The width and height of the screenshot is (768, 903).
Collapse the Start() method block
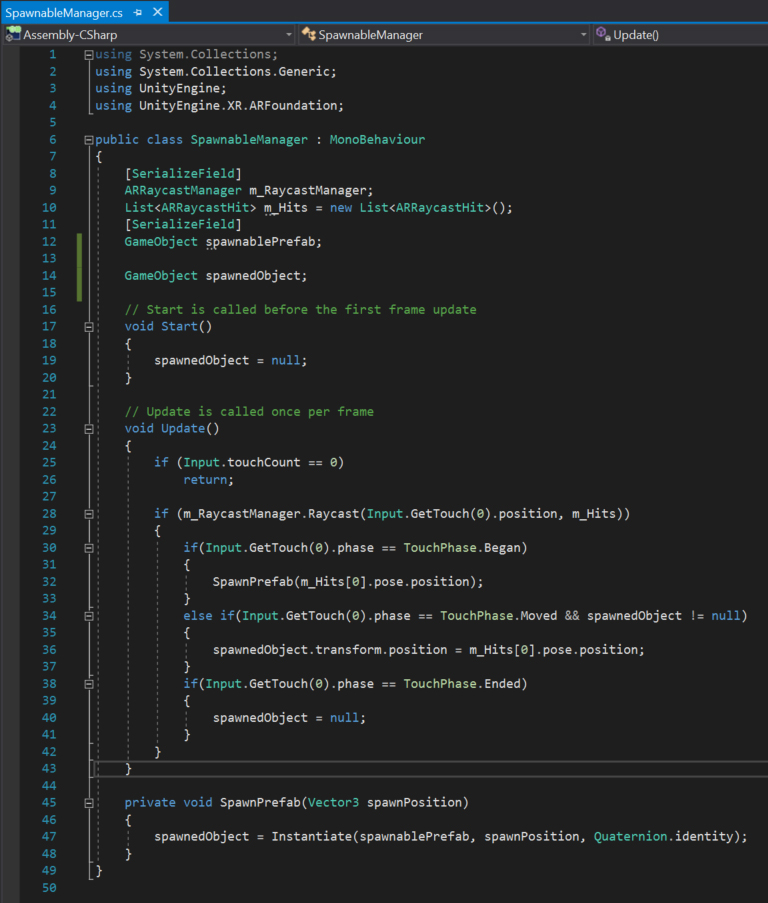click(89, 327)
